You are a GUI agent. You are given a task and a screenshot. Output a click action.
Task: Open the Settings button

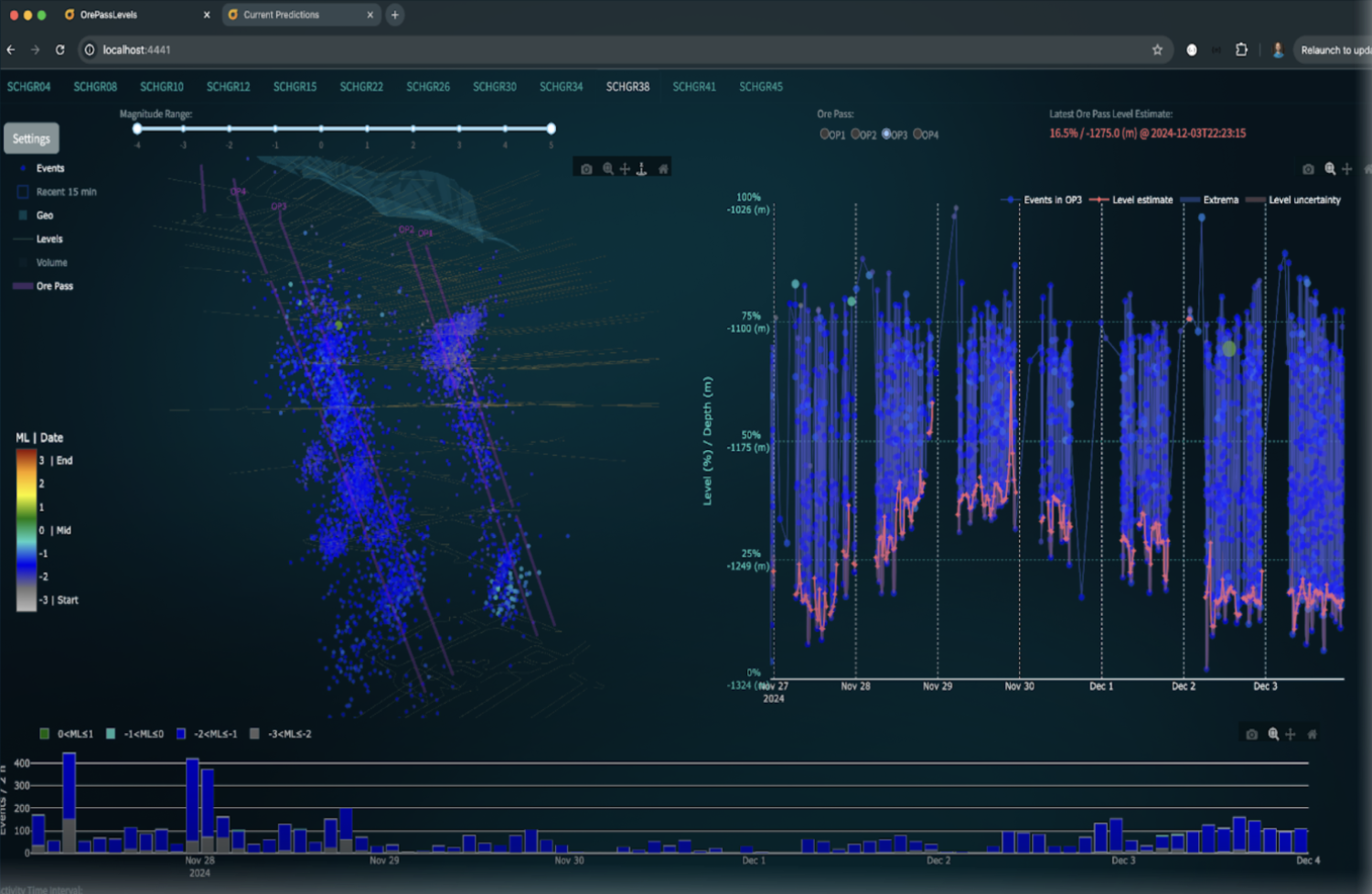[31, 139]
